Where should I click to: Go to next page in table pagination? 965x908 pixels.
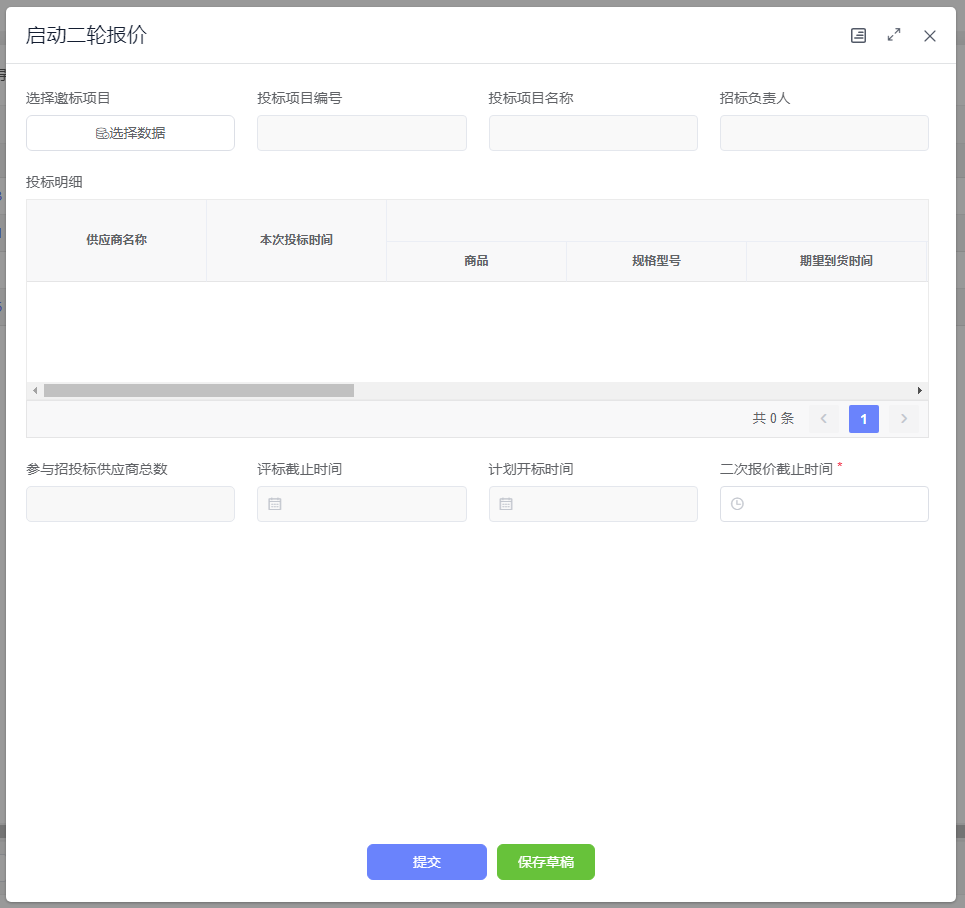click(x=904, y=419)
